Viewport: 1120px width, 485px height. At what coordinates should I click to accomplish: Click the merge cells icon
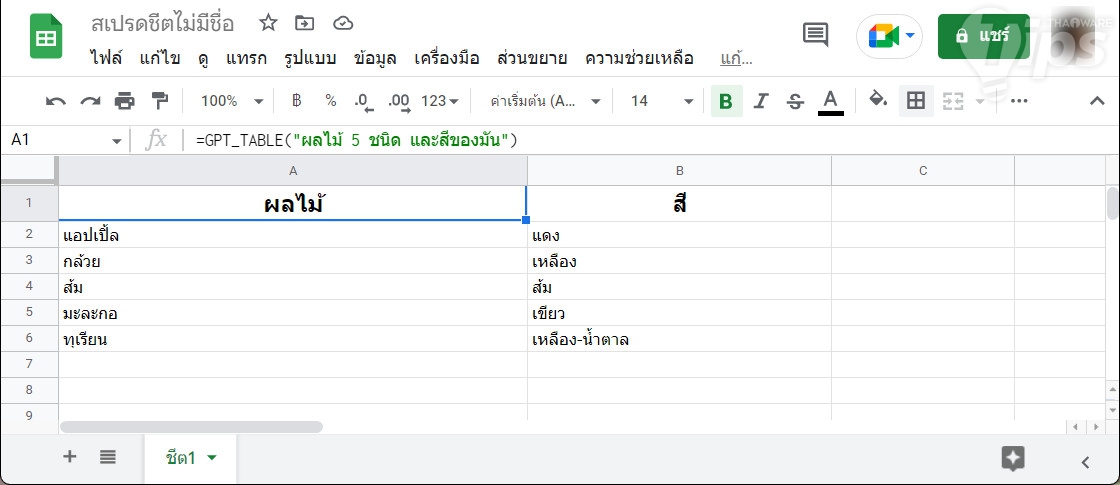953,101
